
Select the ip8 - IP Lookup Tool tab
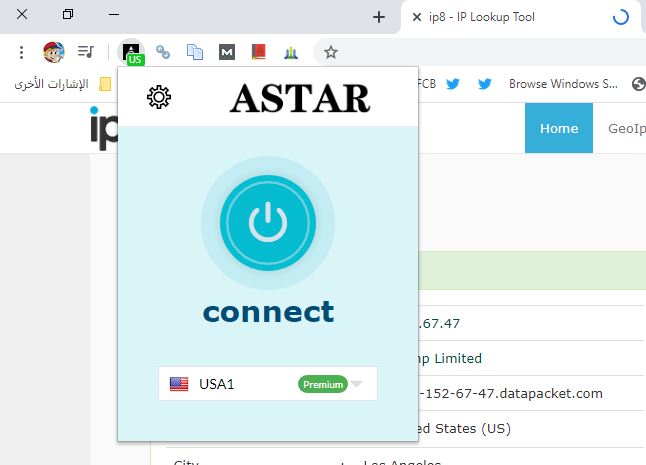pos(521,17)
